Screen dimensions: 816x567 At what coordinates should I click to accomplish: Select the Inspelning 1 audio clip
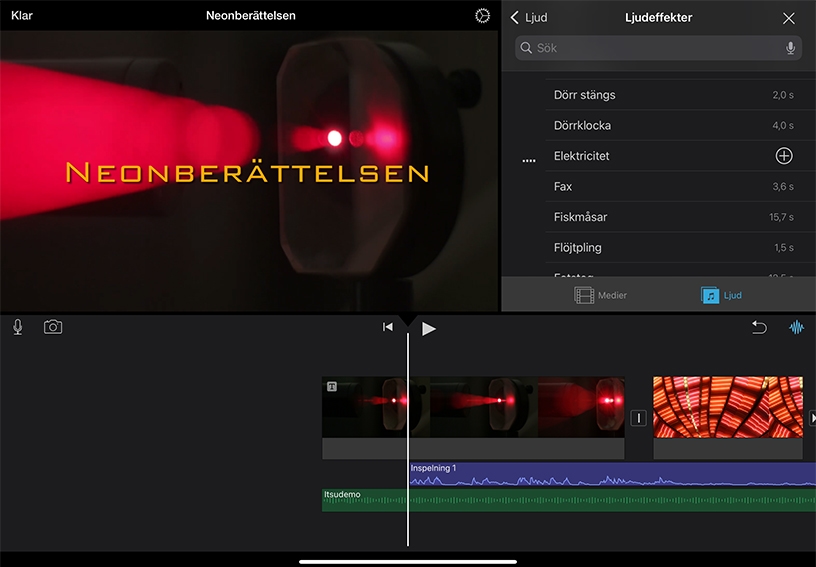coord(613,474)
